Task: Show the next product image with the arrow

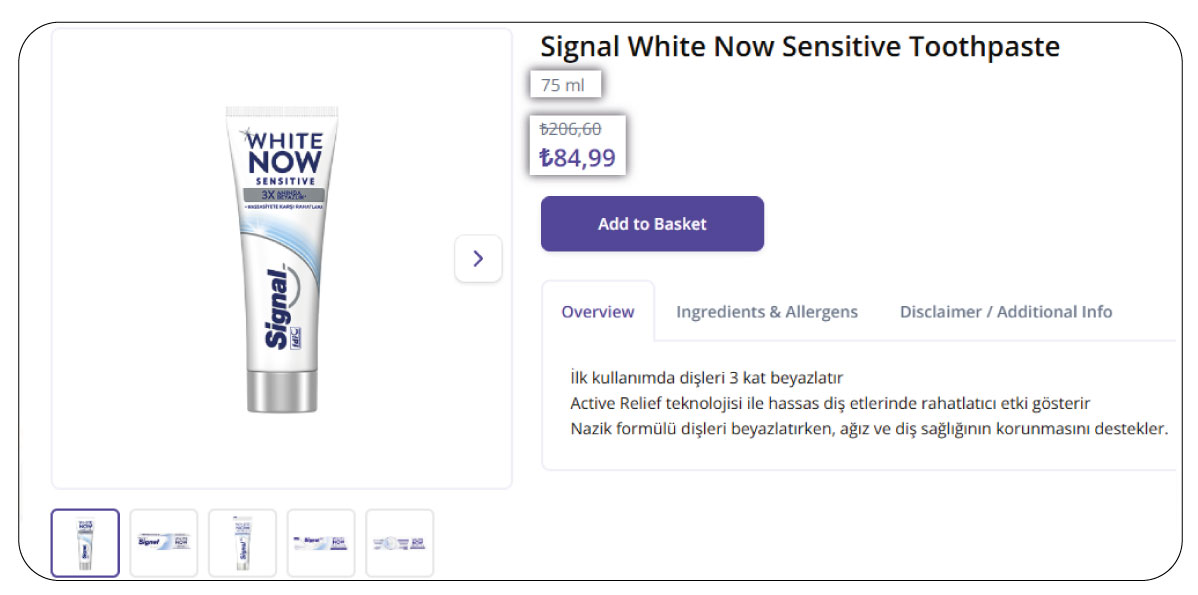Action: (x=478, y=259)
